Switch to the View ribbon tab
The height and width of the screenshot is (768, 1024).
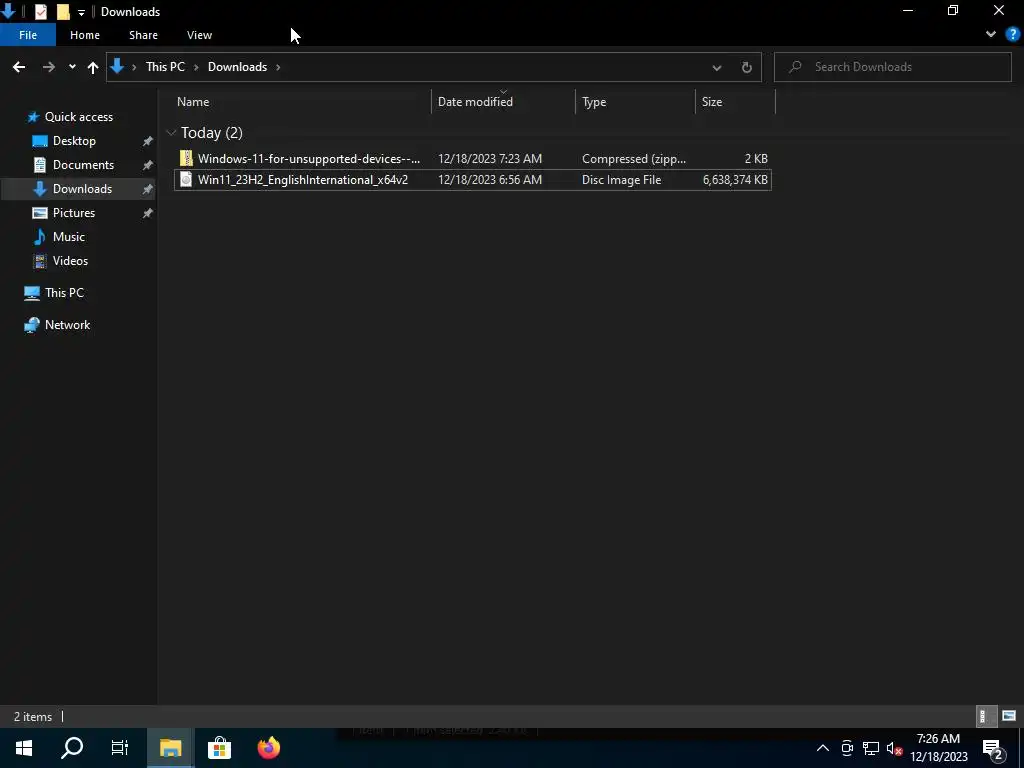[199, 35]
